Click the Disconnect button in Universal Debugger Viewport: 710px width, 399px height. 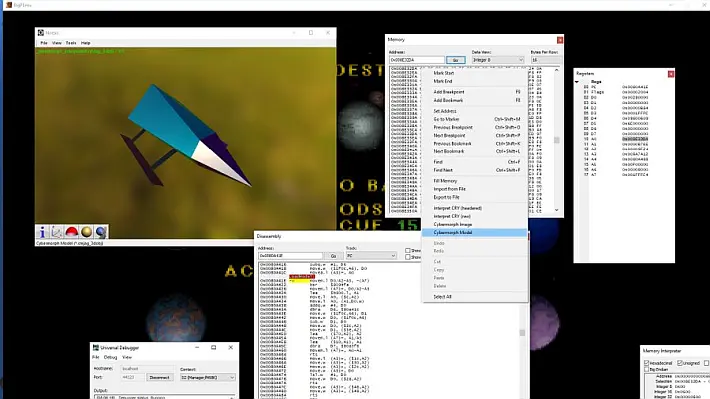pyautogui.click(x=159, y=377)
